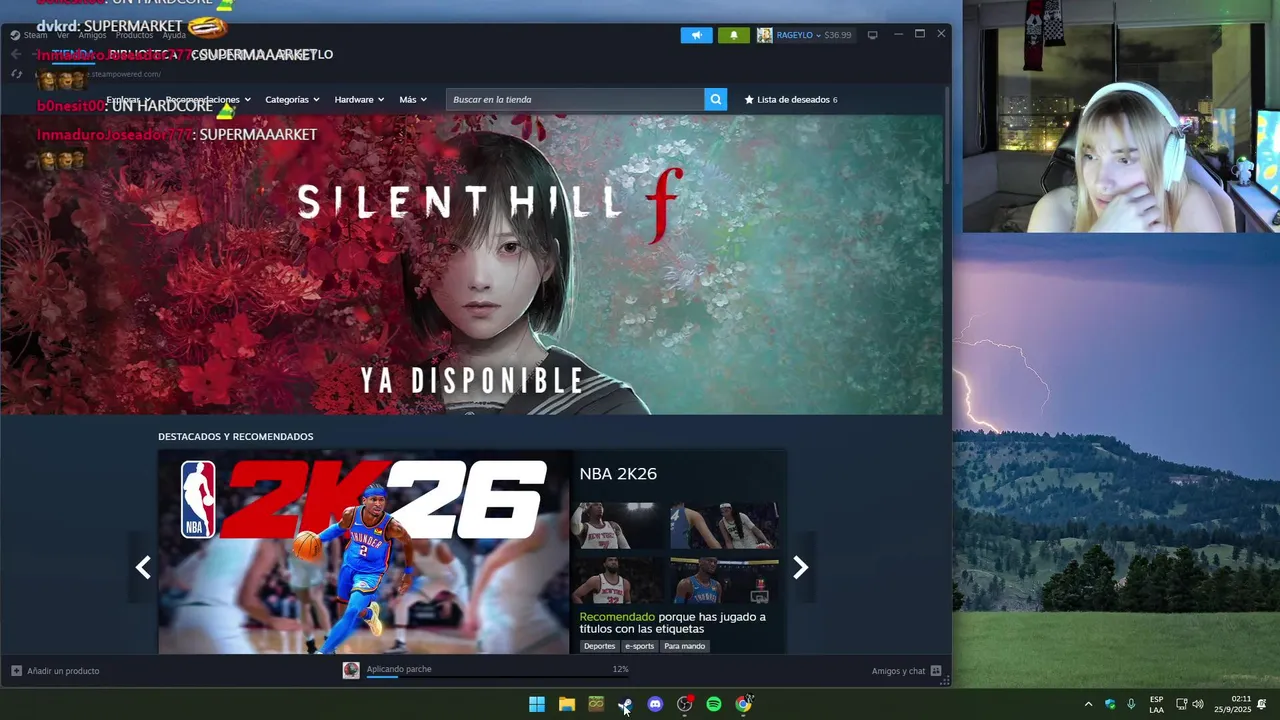Switch to Big Picture mode via monitor icon
This screenshot has height=720, width=1280.
click(x=872, y=35)
